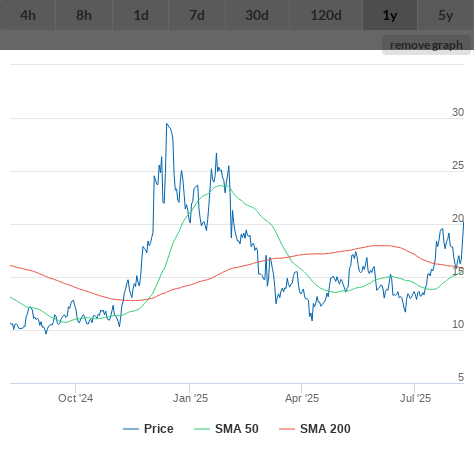Select the 1y time range tab

[390, 15]
